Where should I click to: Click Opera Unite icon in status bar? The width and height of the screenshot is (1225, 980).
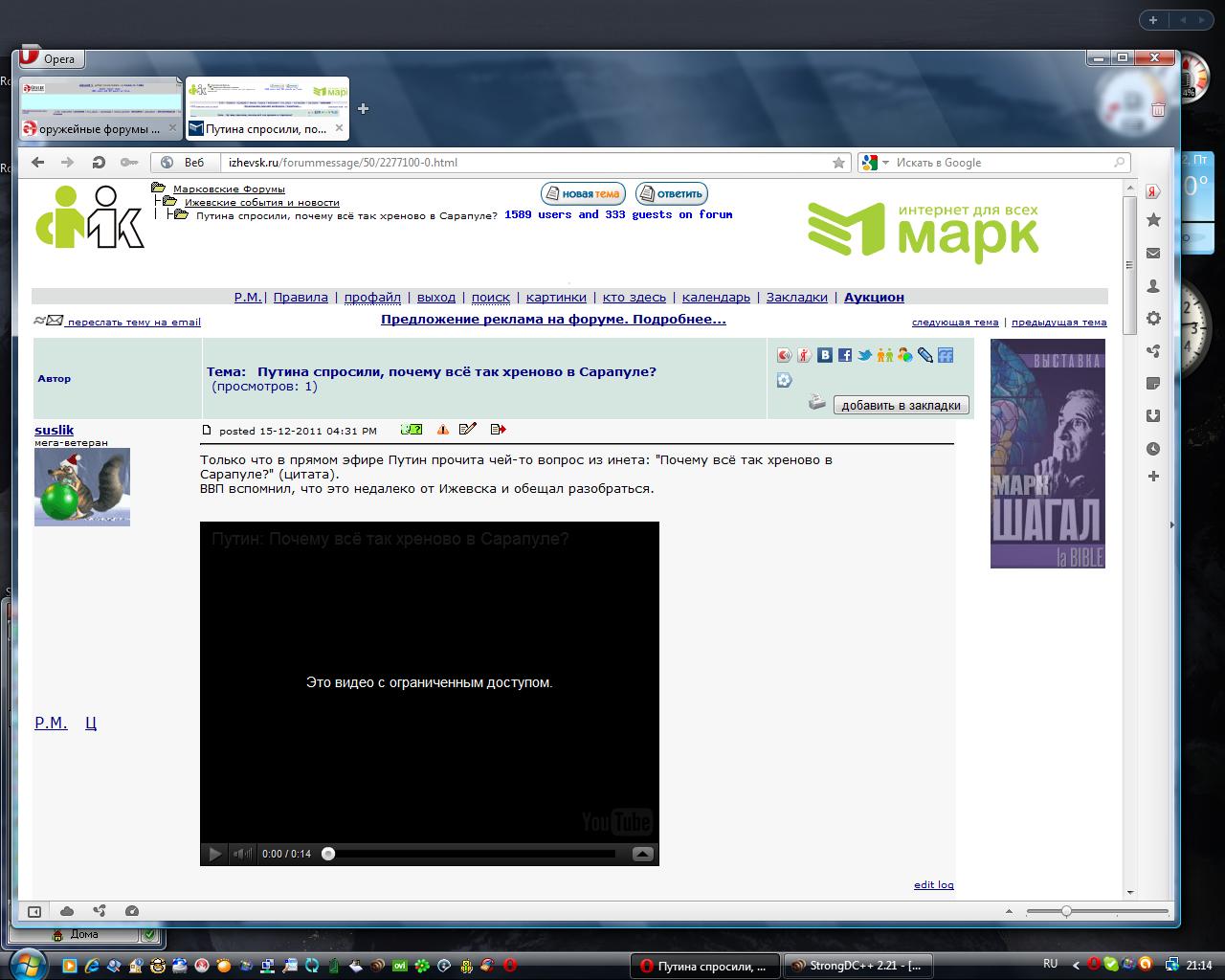coord(100,911)
